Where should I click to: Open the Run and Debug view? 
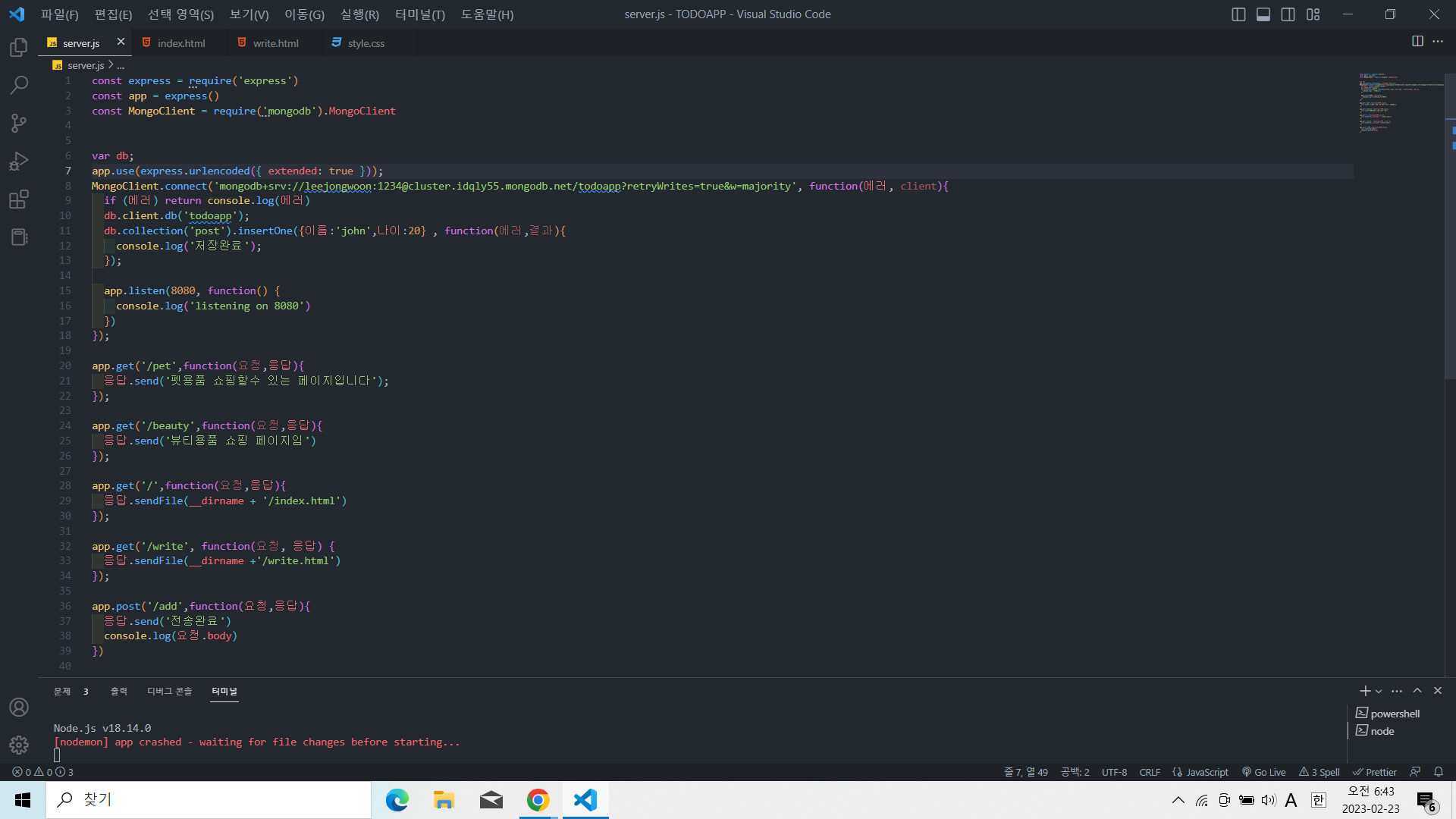coord(19,161)
